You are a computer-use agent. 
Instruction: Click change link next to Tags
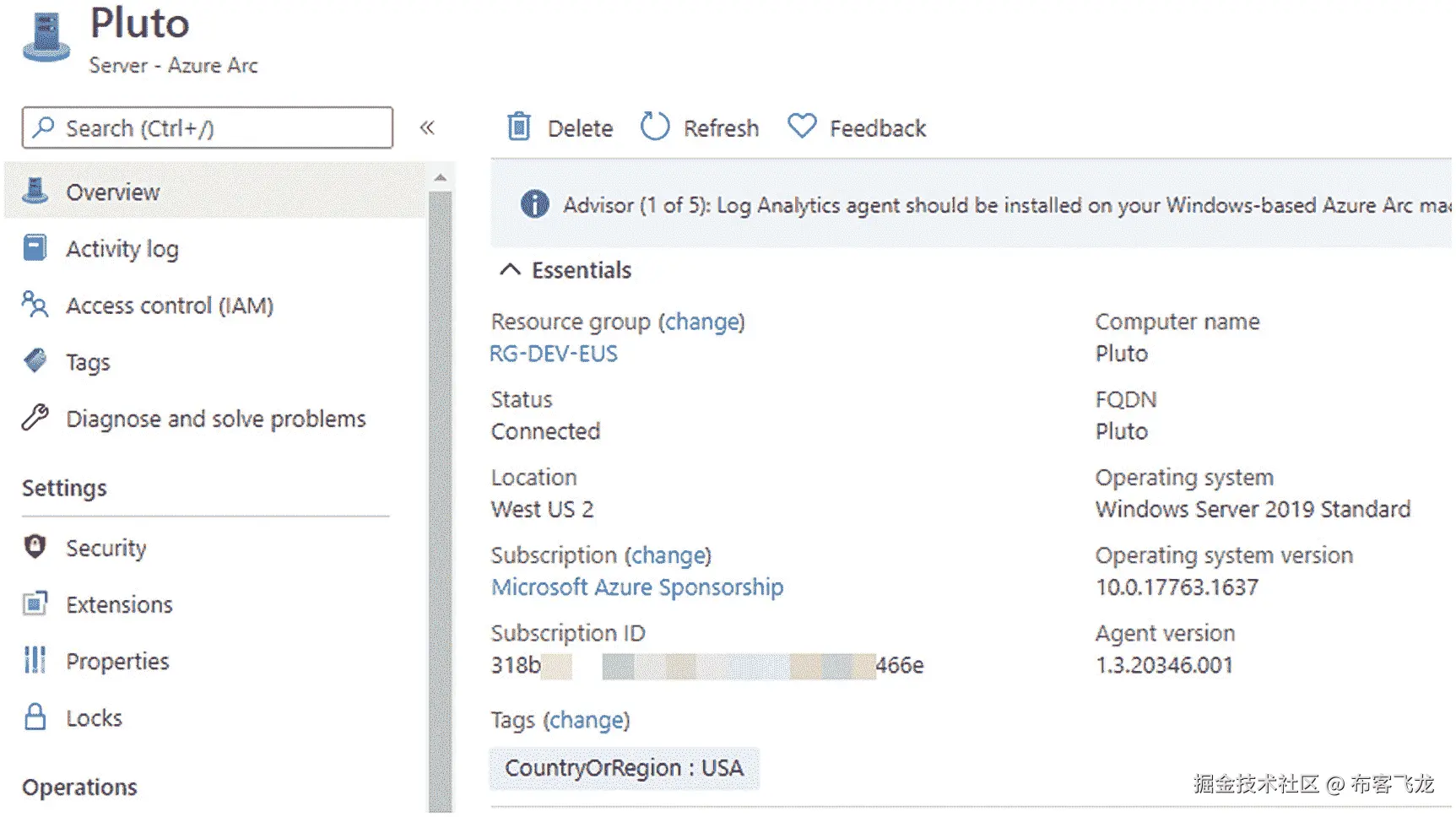587,720
